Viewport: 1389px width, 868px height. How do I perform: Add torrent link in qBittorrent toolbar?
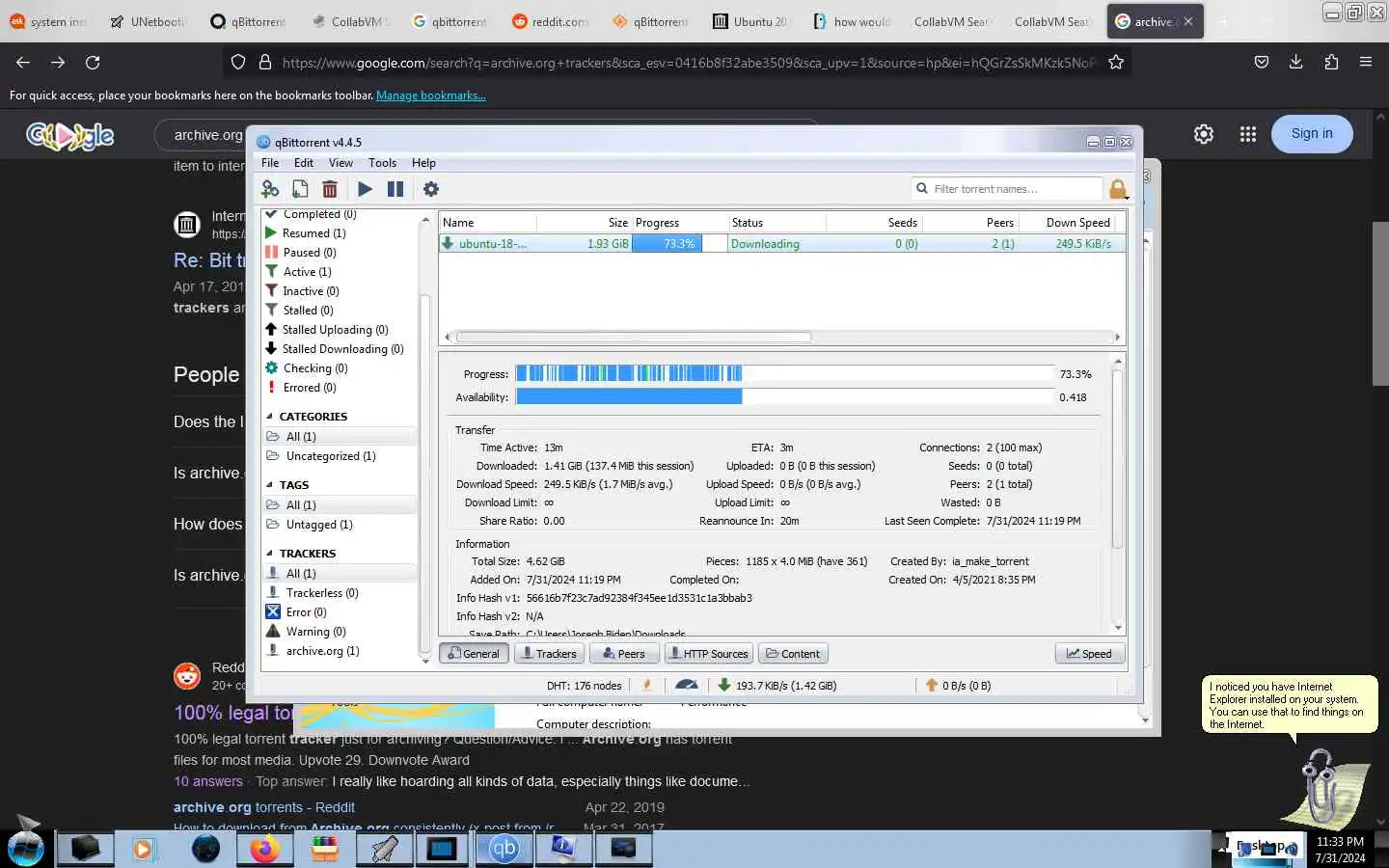[270, 189]
